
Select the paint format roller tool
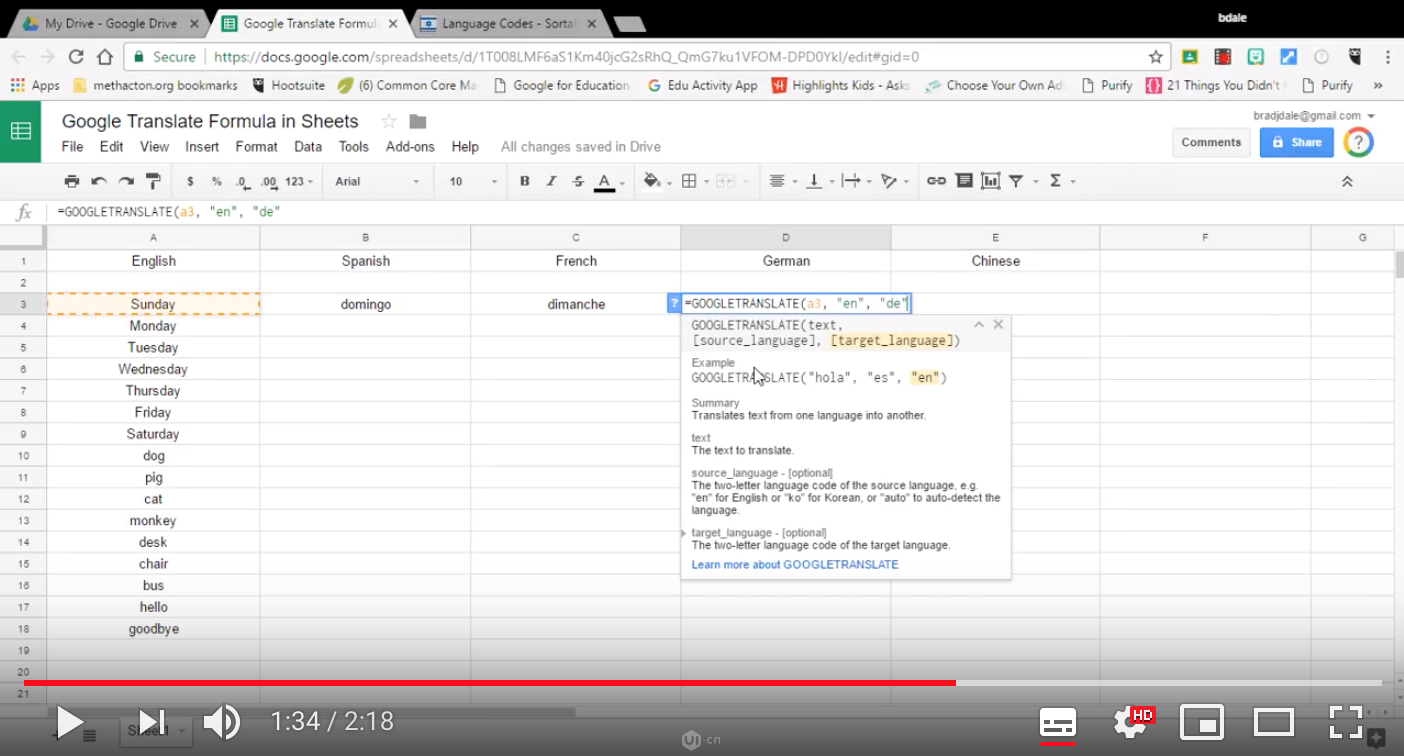(x=153, y=181)
